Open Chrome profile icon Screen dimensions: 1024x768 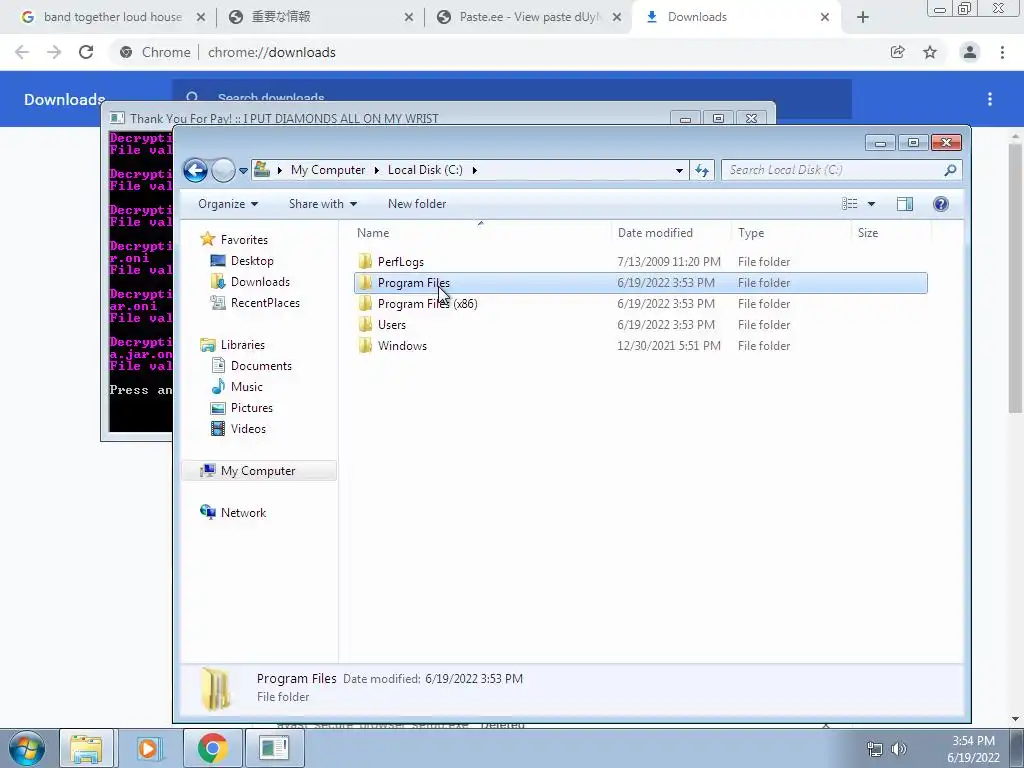(x=970, y=52)
